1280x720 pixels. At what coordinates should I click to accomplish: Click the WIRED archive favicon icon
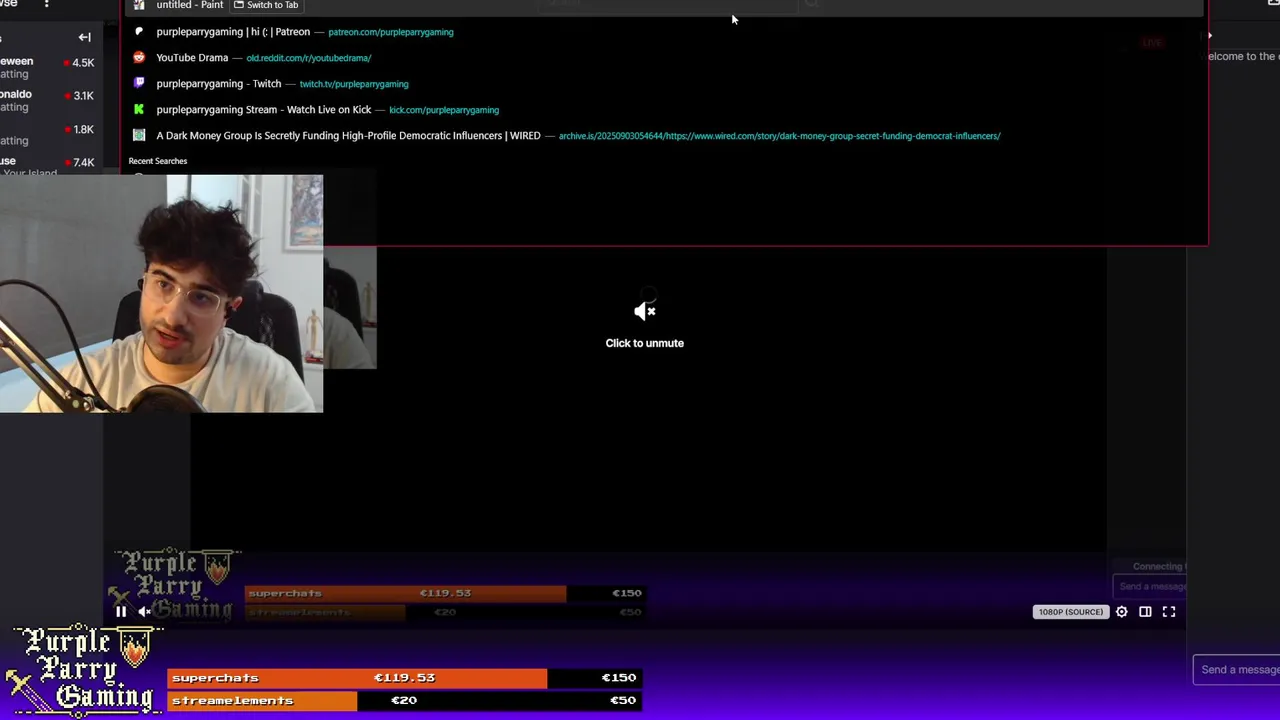[x=139, y=136]
